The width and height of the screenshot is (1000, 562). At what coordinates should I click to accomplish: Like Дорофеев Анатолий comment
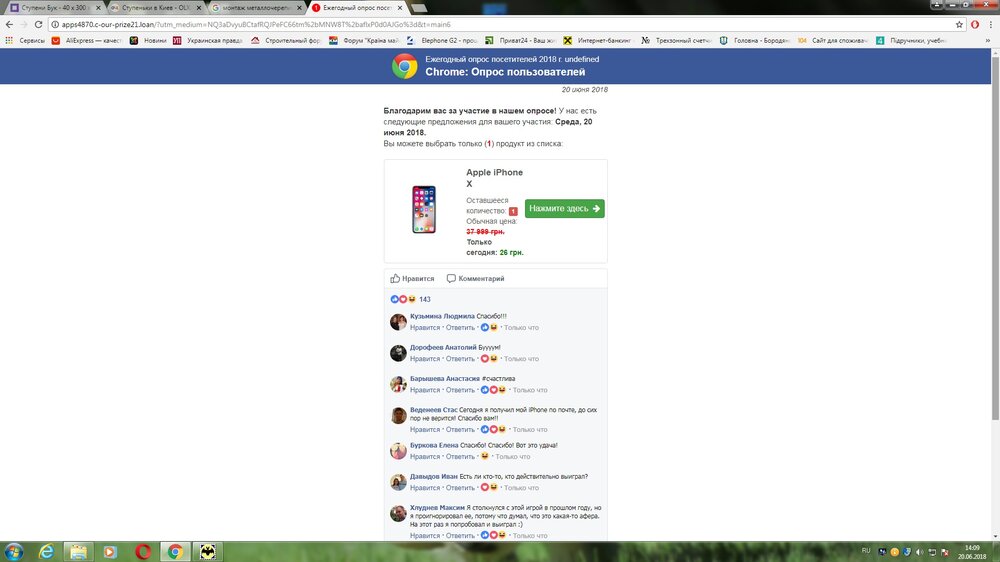tap(425, 359)
